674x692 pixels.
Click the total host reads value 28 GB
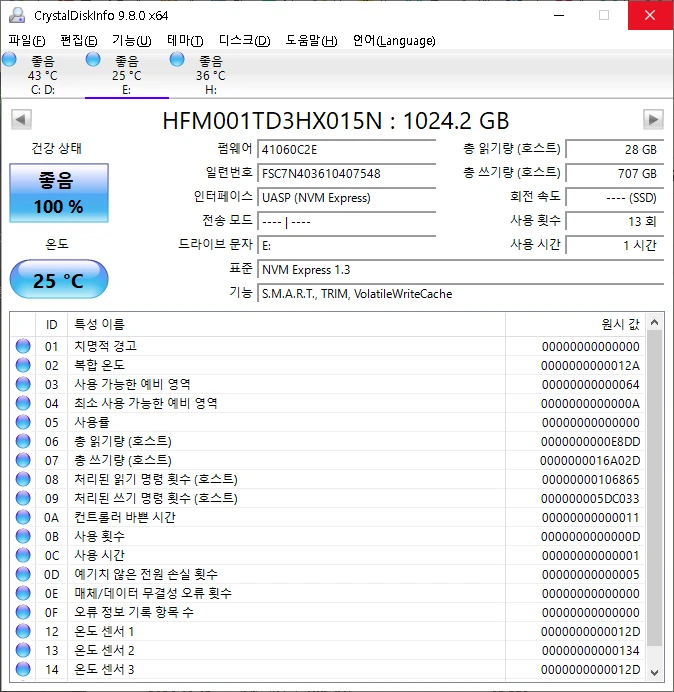[614, 150]
